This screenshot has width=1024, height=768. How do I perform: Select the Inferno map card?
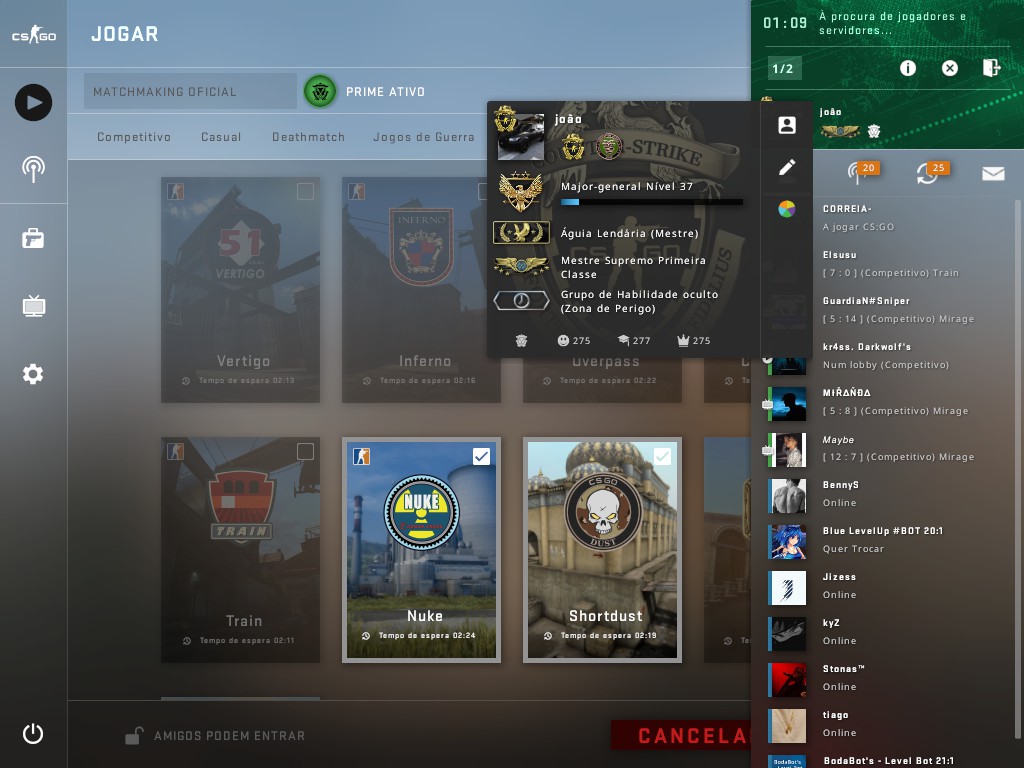pos(421,290)
